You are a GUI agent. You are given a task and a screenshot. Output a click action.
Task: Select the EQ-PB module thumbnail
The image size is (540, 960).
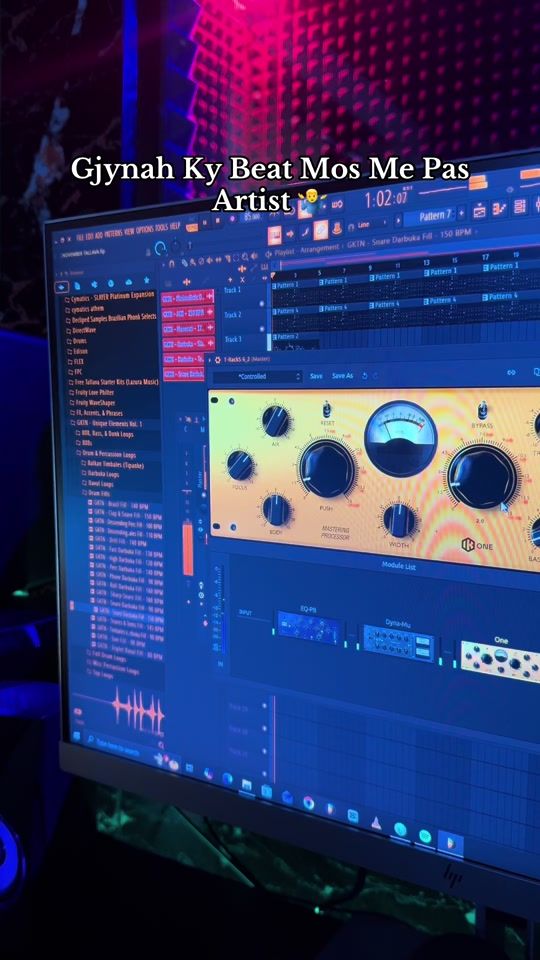coord(309,628)
